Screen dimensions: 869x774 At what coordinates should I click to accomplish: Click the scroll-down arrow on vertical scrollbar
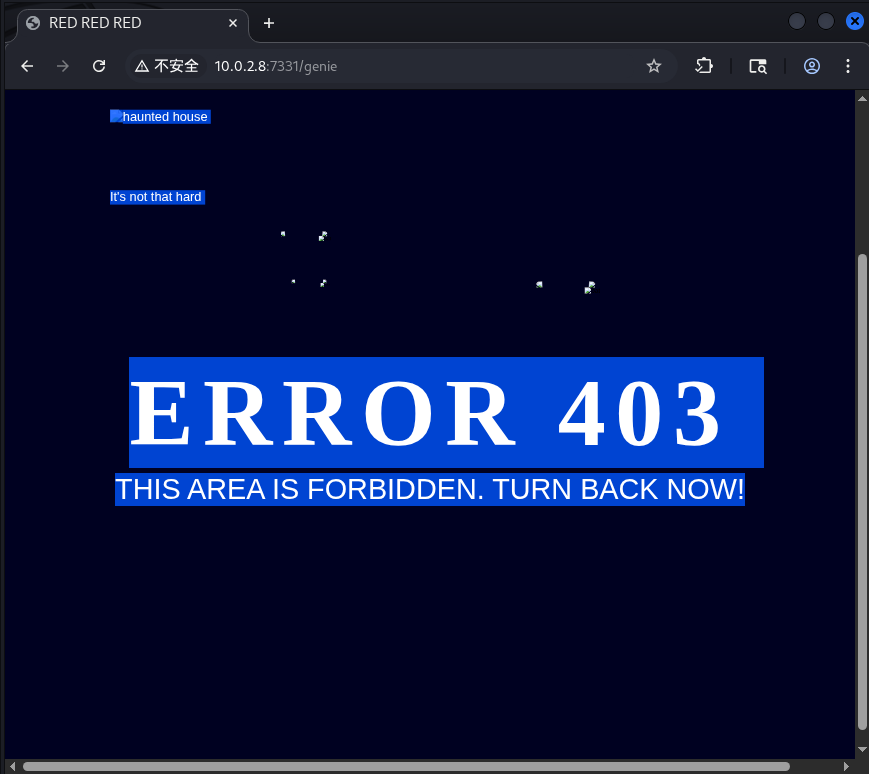(x=862, y=749)
